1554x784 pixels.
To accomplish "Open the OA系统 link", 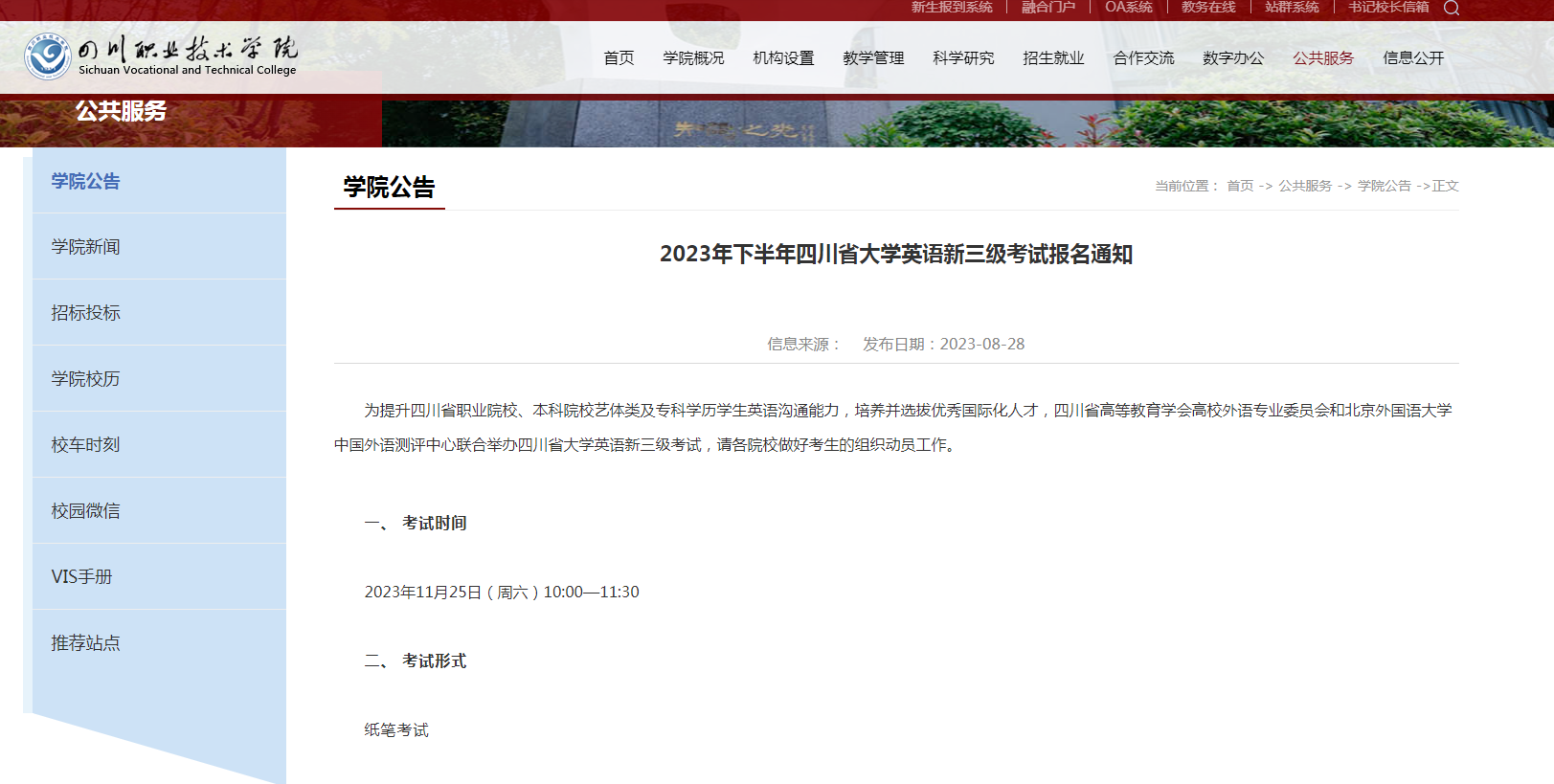I will point(1128,8).
